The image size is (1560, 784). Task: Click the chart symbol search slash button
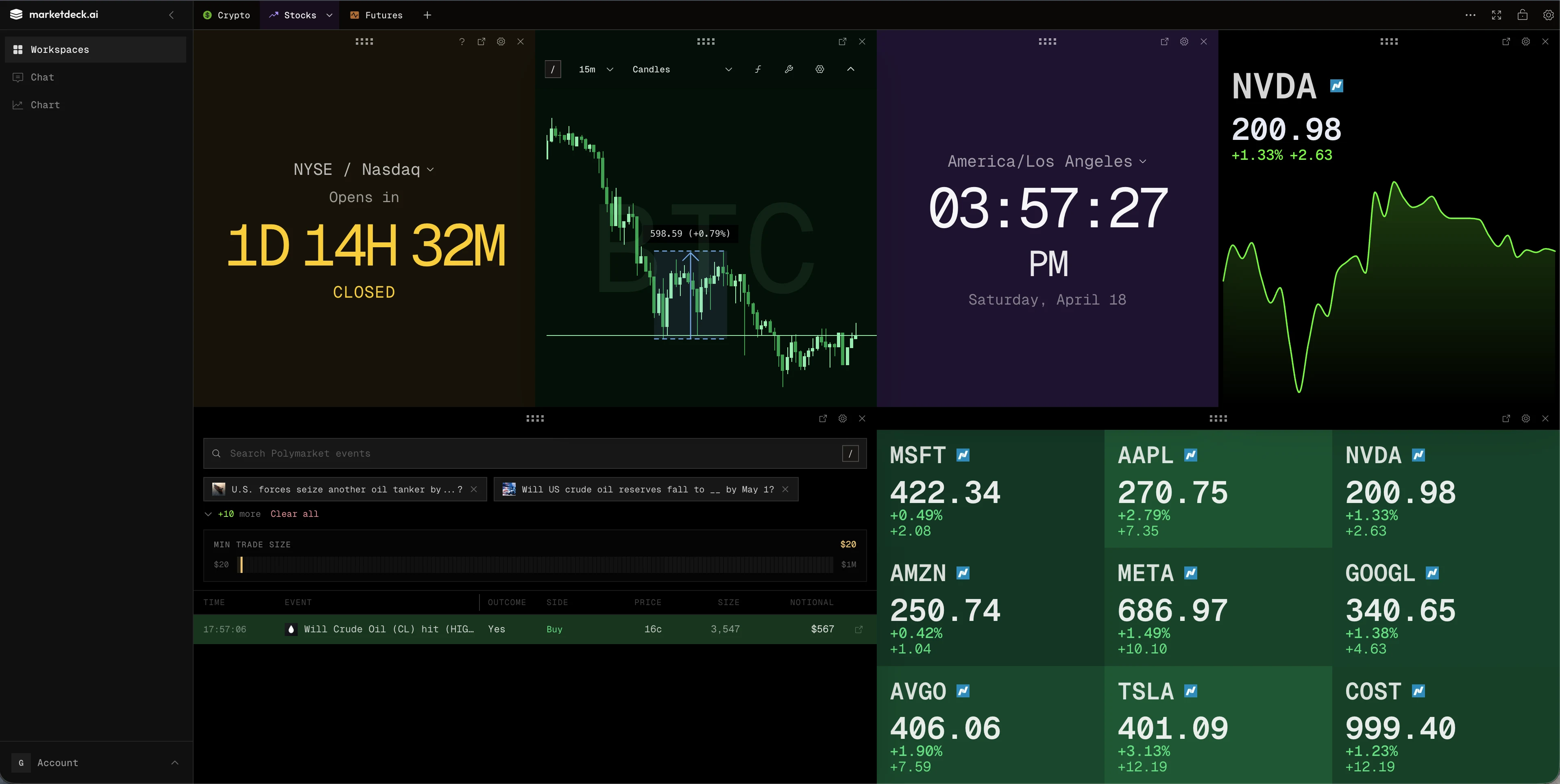[553, 70]
